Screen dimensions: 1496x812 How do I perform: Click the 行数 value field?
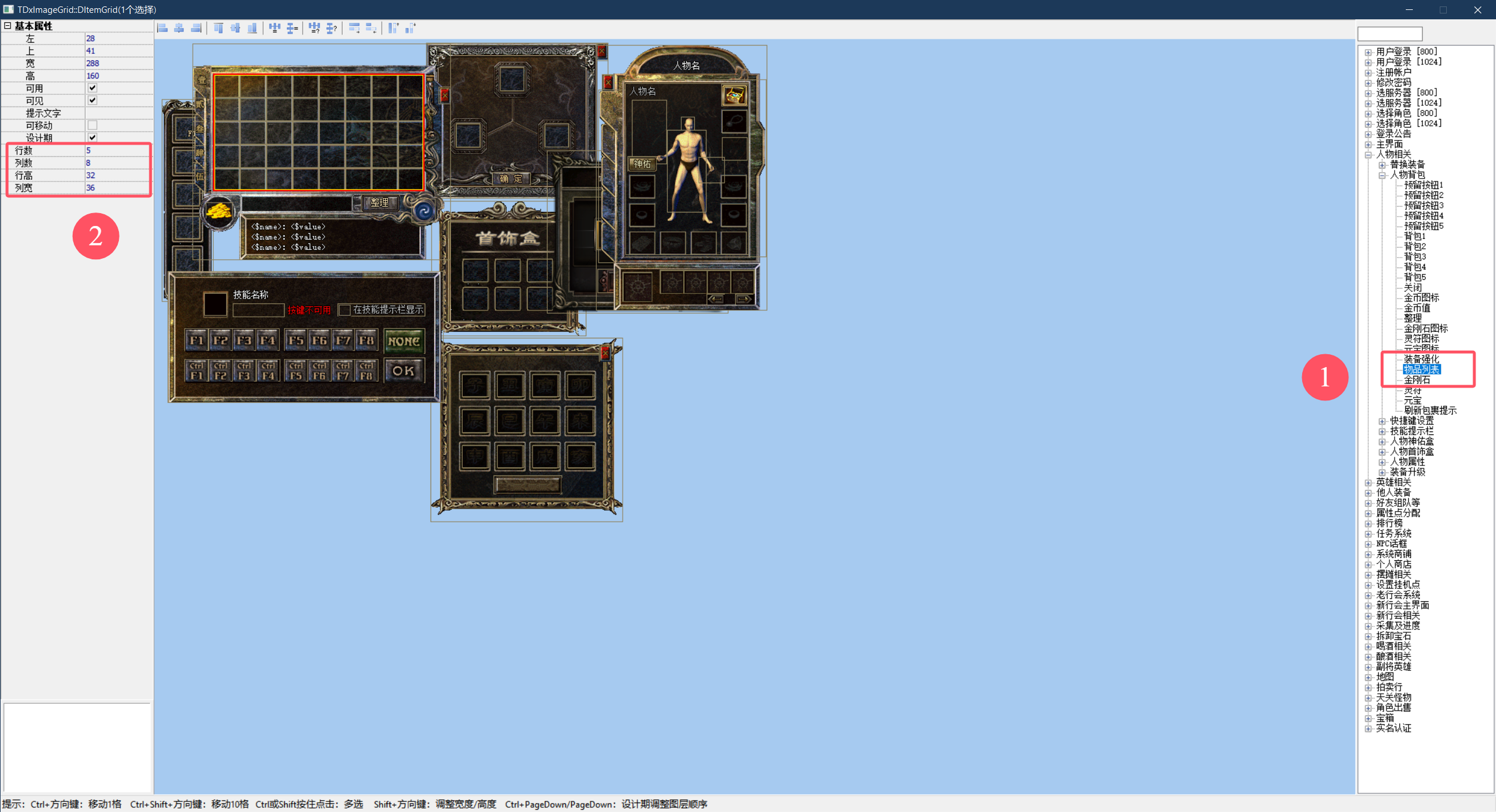point(119,150)
